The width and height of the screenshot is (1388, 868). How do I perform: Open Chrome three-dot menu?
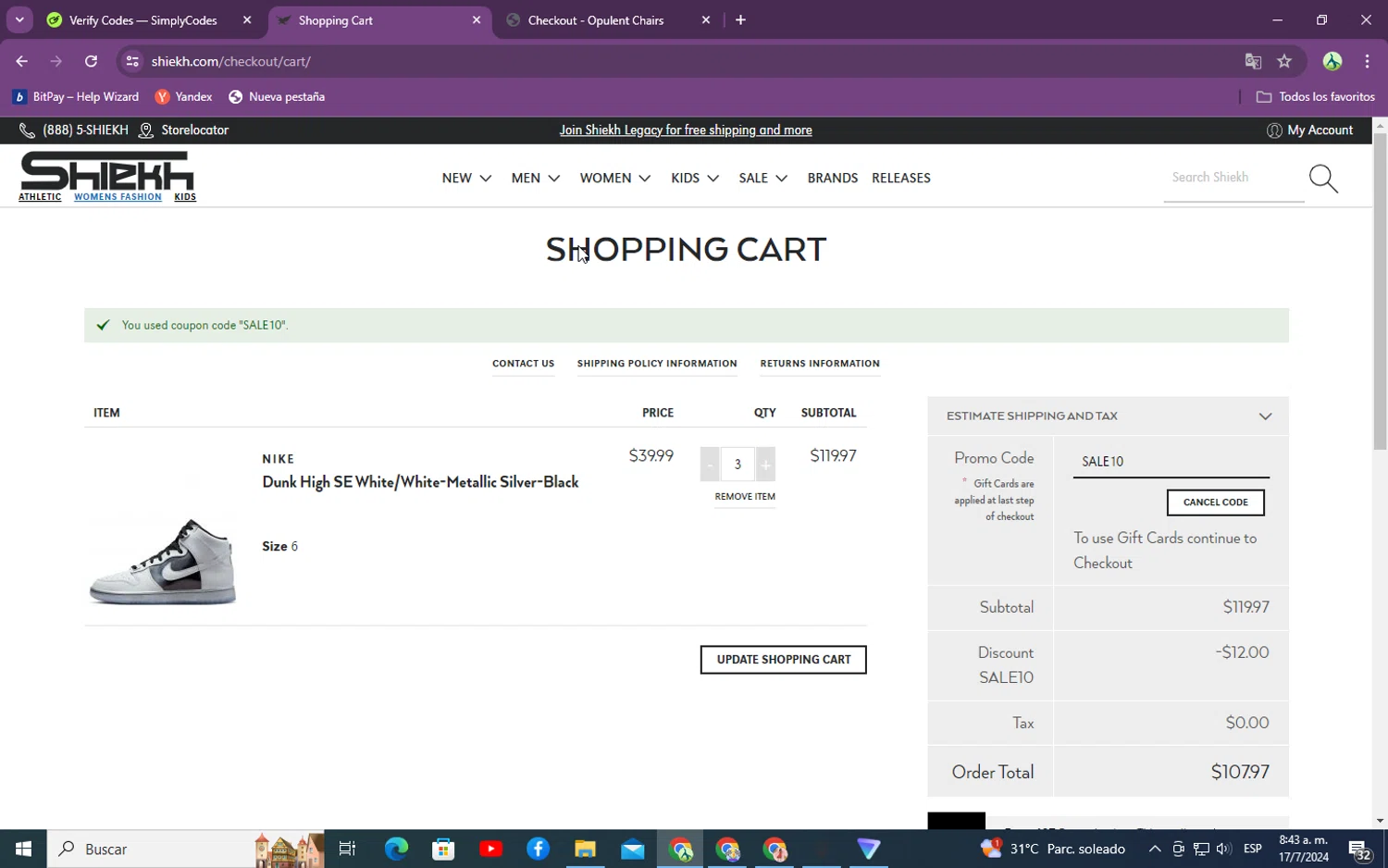click(x=1367, y=61)
